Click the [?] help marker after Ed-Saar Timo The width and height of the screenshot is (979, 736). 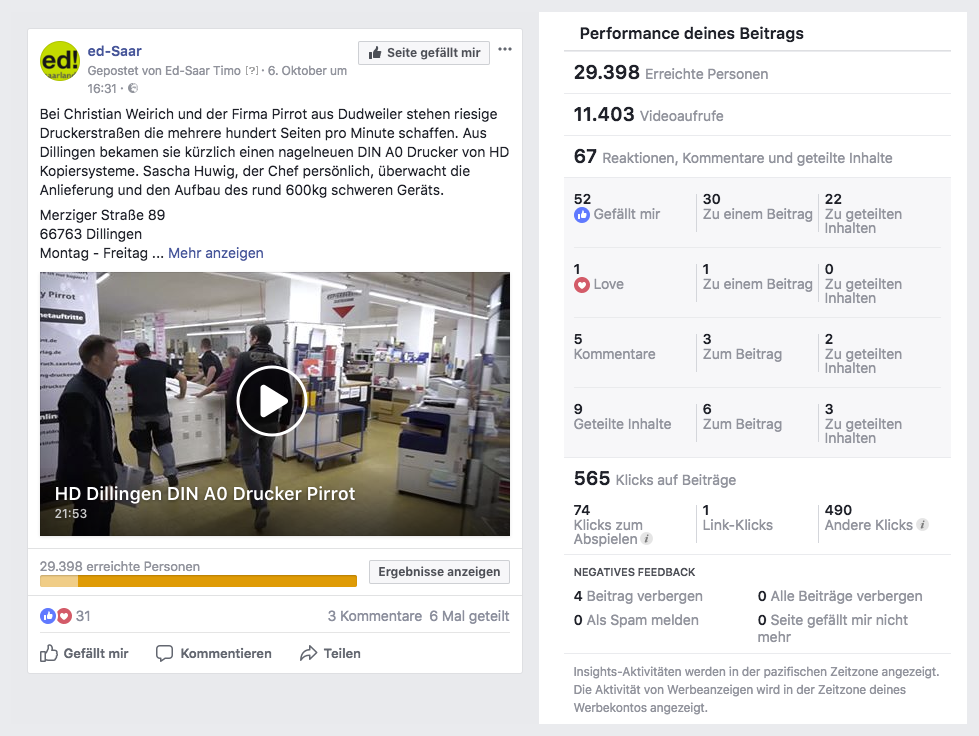(252, 71)
